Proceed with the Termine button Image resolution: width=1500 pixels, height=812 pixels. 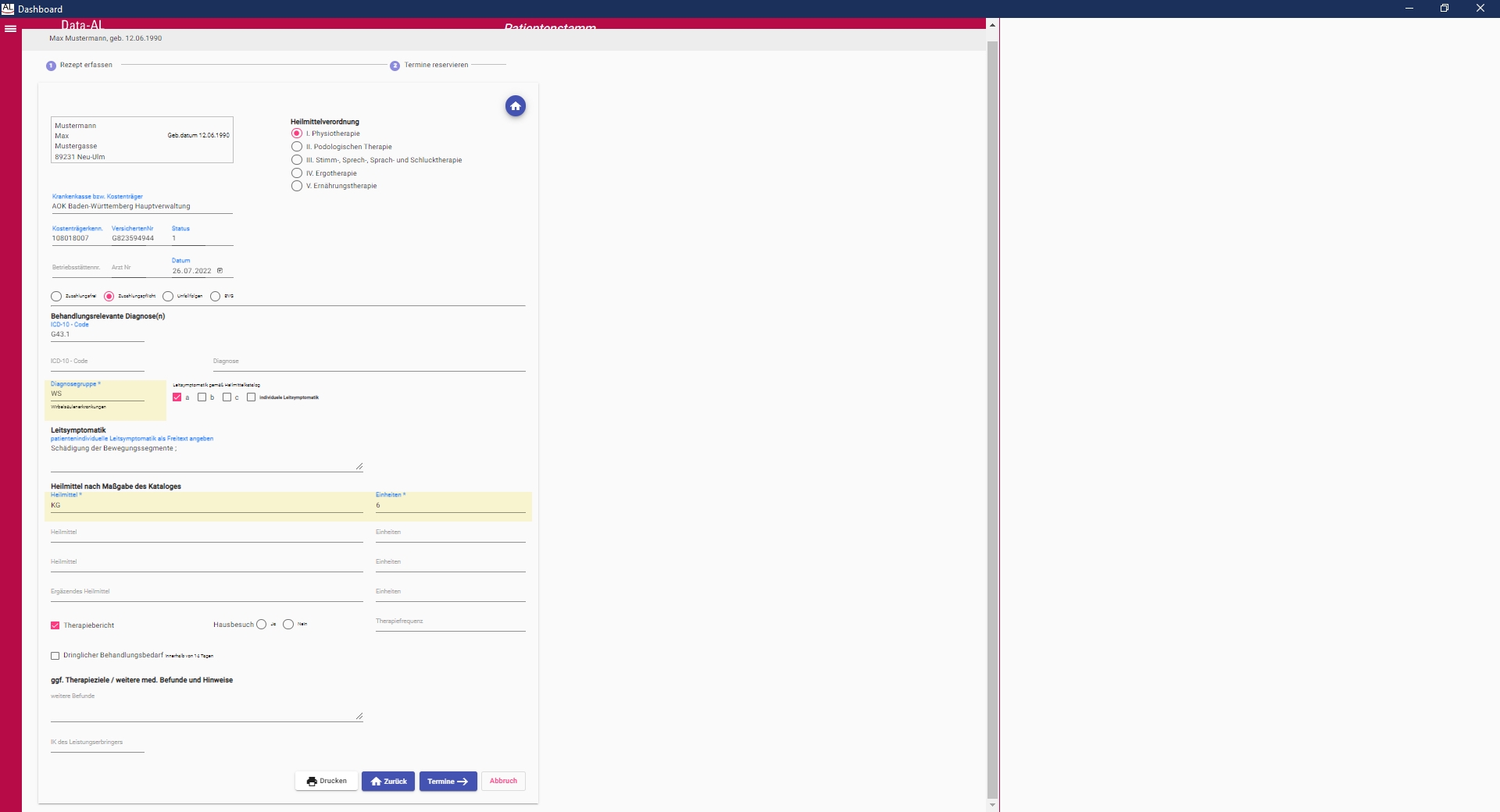pos(448,782)
